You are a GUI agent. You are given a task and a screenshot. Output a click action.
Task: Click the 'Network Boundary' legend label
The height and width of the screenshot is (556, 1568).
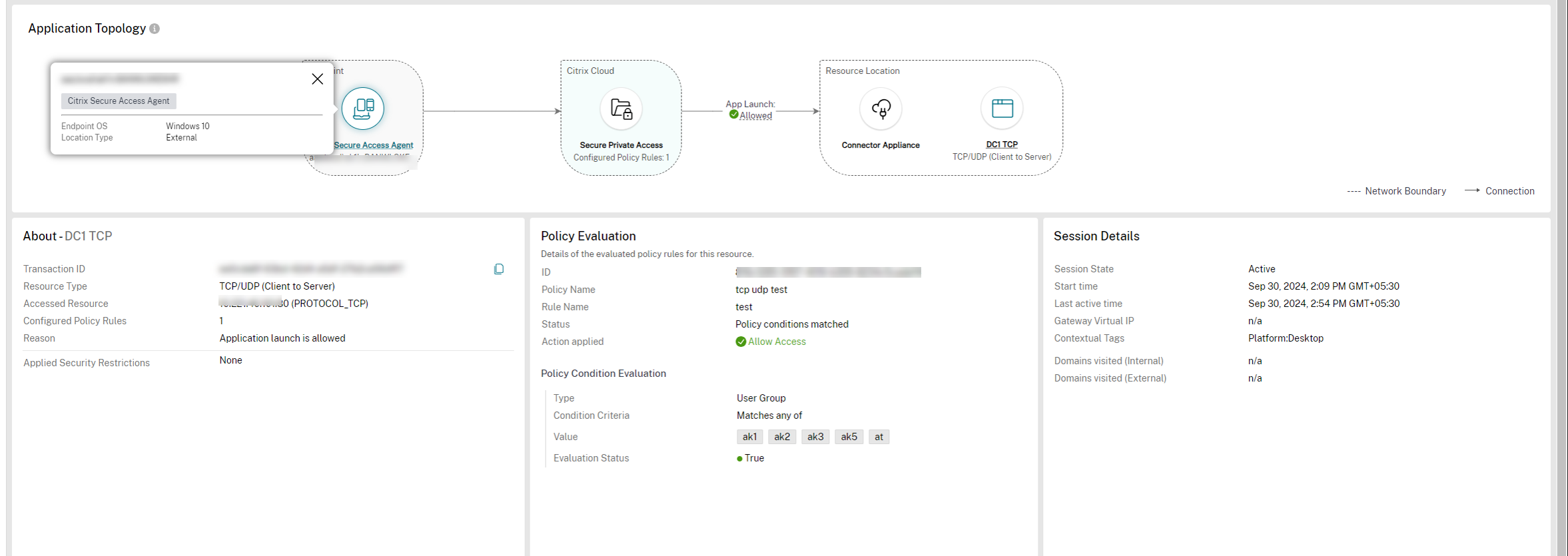tap(1405, 191)
